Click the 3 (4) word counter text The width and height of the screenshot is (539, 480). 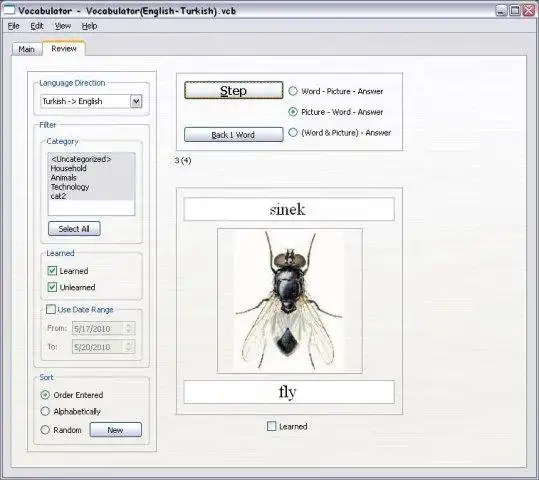pyautogui.click(x=183, y=161)
